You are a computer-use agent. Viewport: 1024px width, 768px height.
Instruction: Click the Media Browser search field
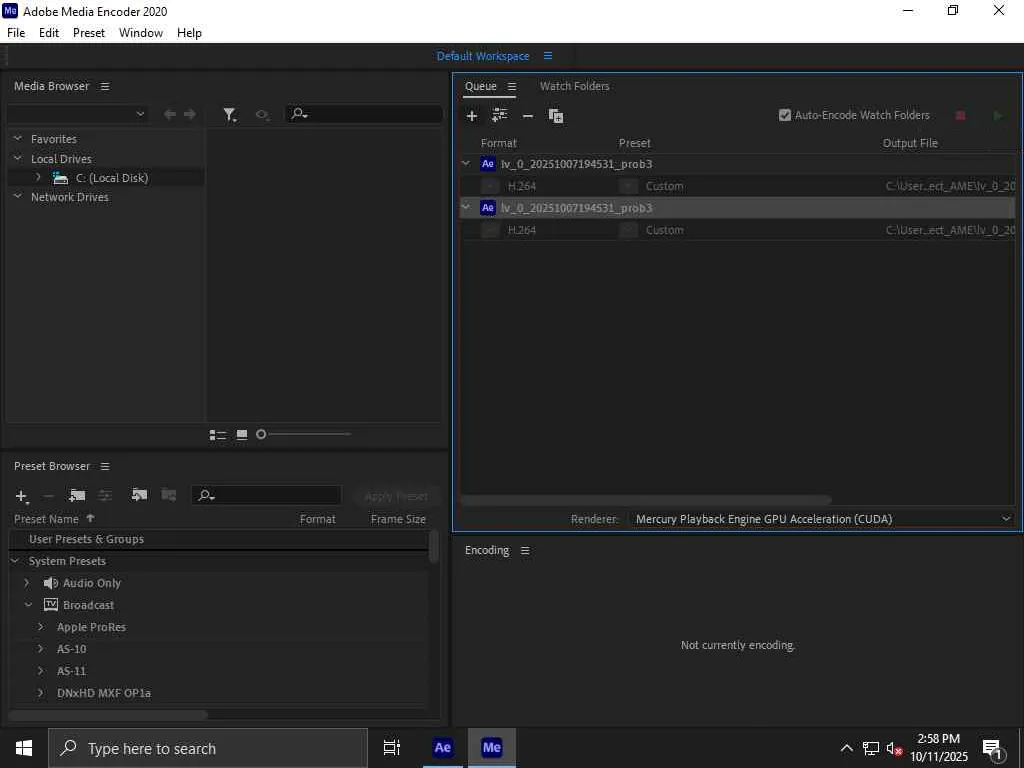pyautogui.click(x=364, y=114)
